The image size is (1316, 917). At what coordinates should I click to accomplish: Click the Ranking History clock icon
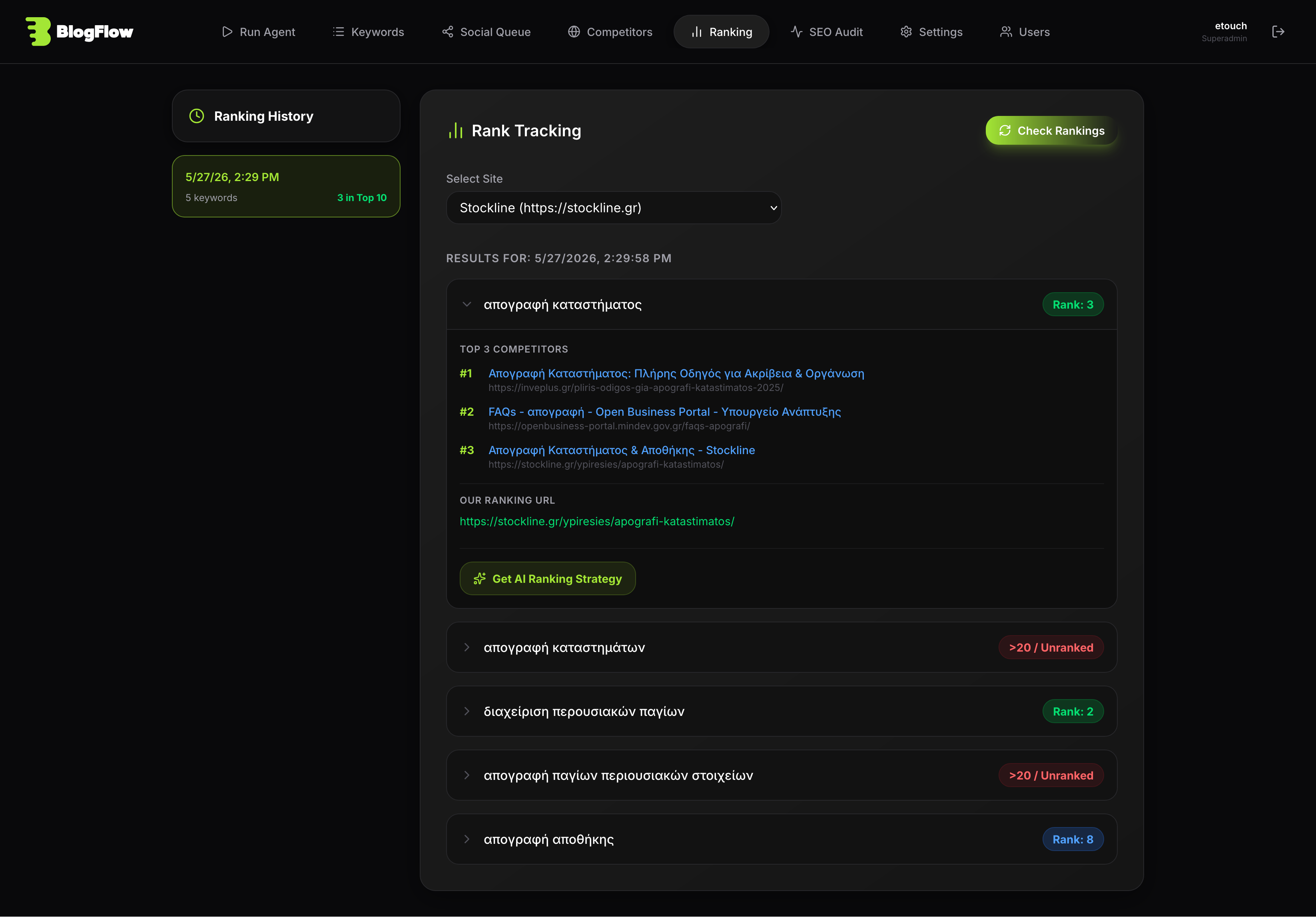(x=197, y=116)
